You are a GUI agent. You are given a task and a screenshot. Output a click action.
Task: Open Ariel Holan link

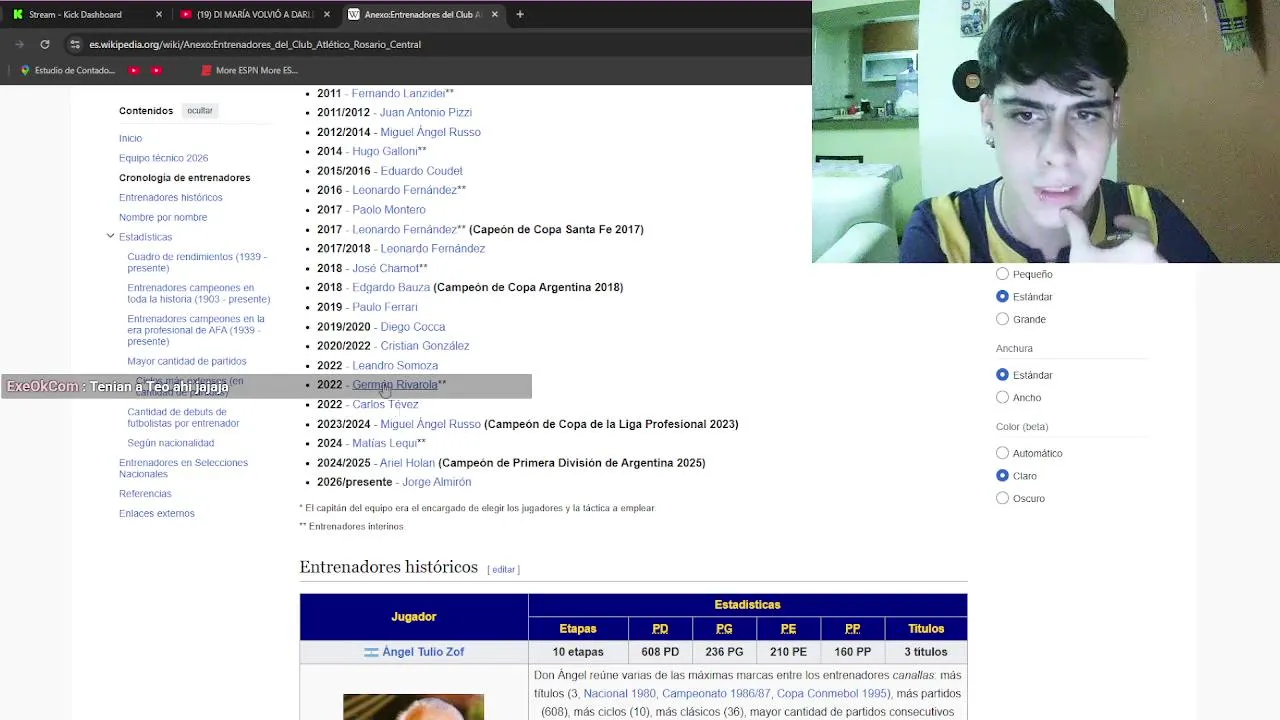tap(407, 463)
